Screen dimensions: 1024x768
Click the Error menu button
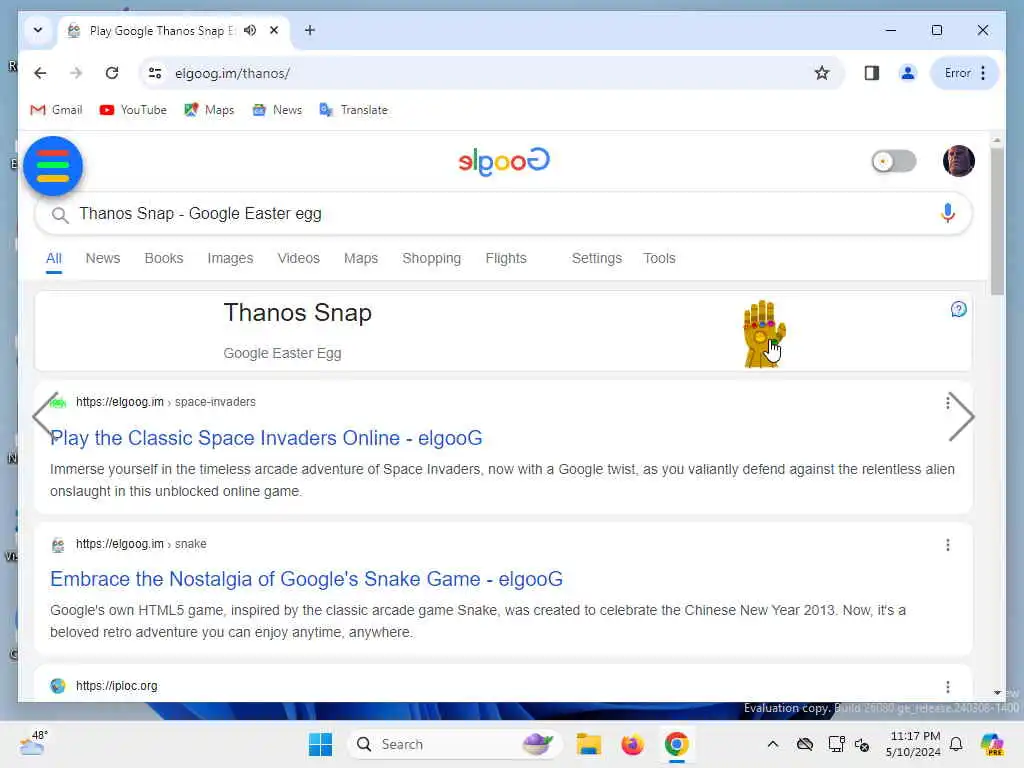tap(965, 73)
